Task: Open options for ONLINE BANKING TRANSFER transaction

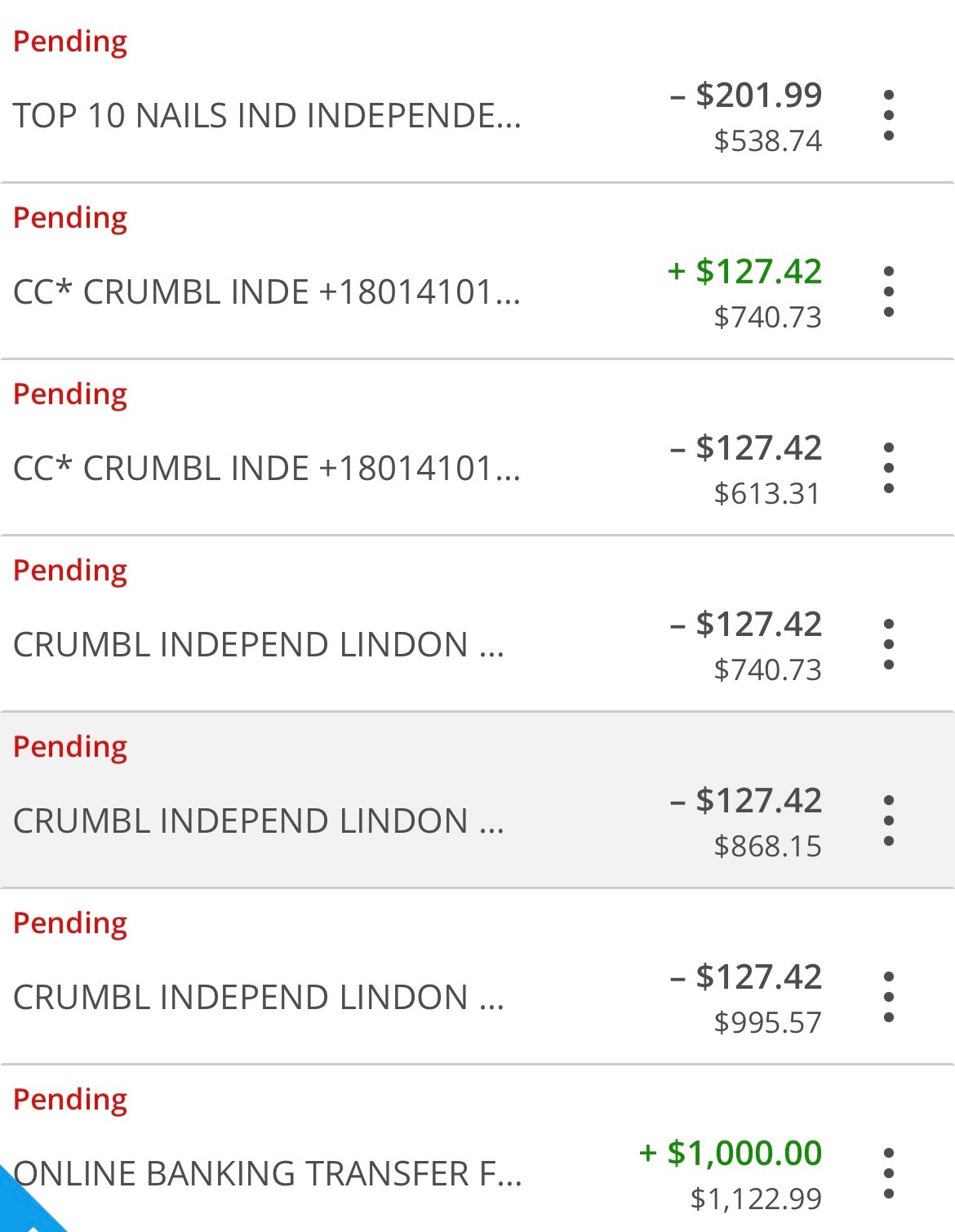Action: [889, 1173]
